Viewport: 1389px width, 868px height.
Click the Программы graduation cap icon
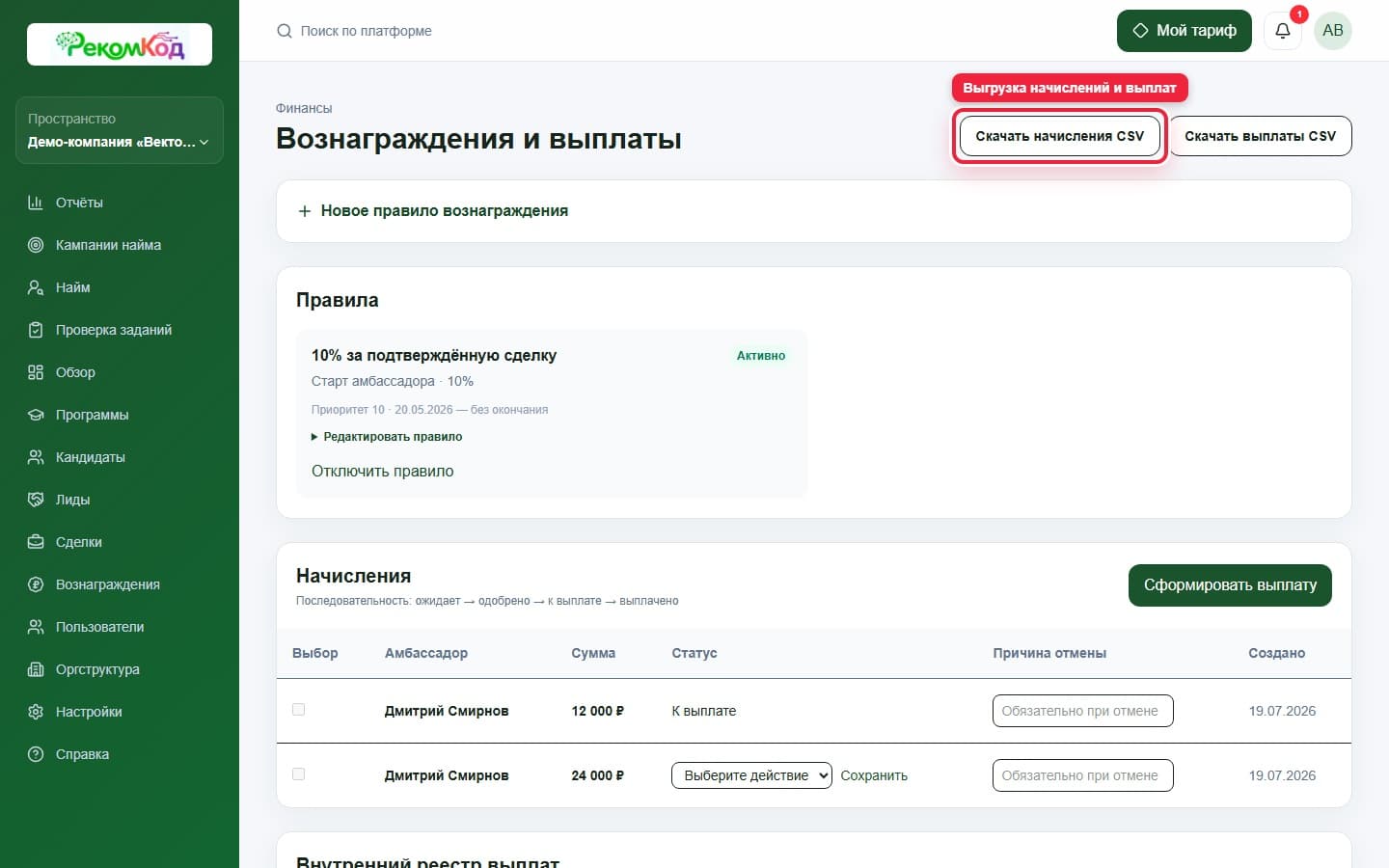point(36,415)
